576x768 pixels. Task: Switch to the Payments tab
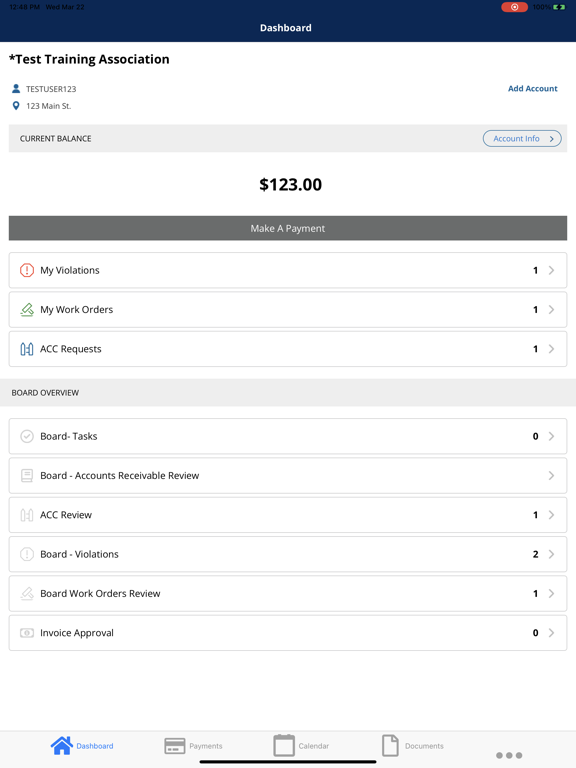(x=193, y=745)
